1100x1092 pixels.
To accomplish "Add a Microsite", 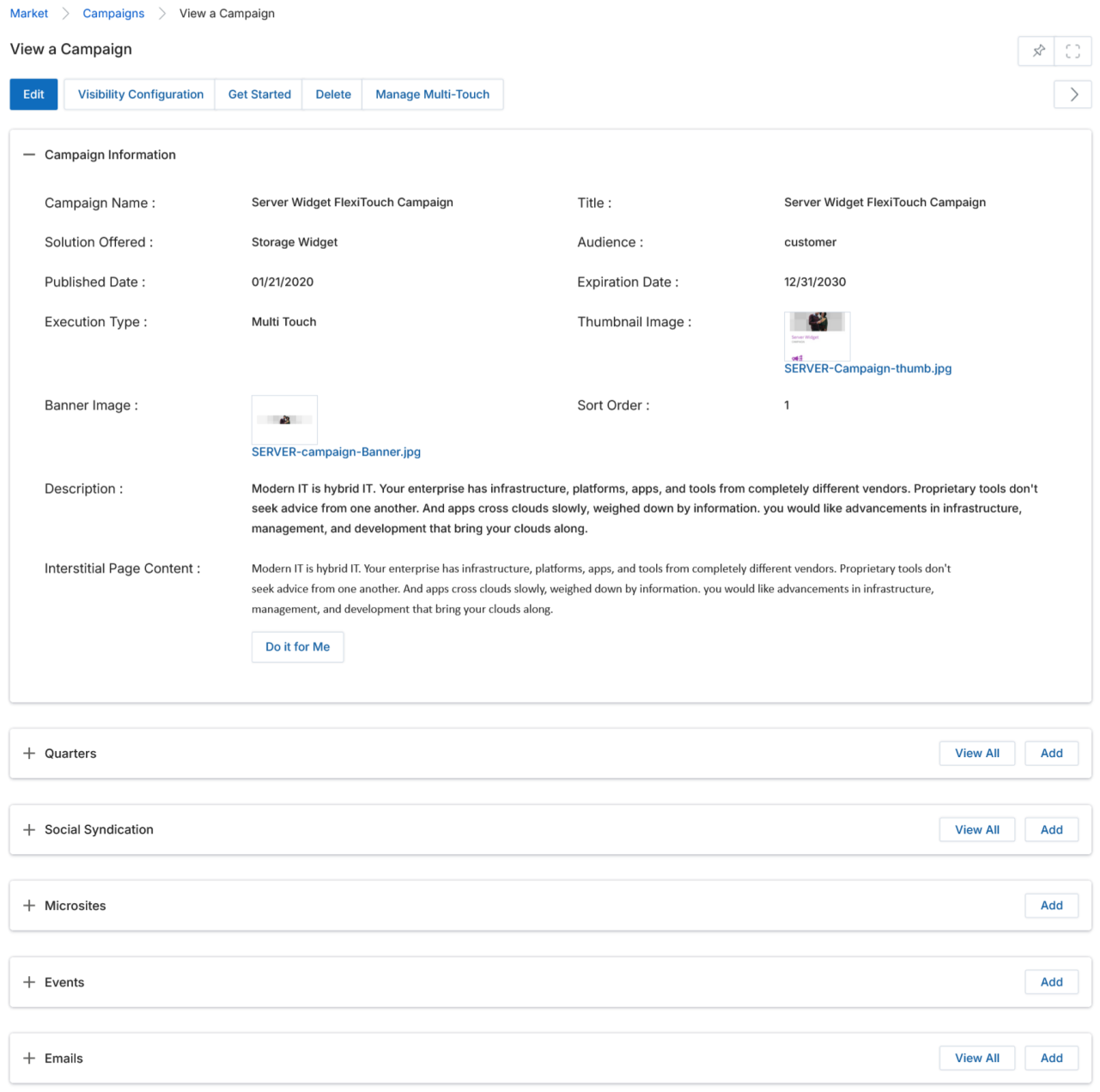I will tap(1052, 906).
